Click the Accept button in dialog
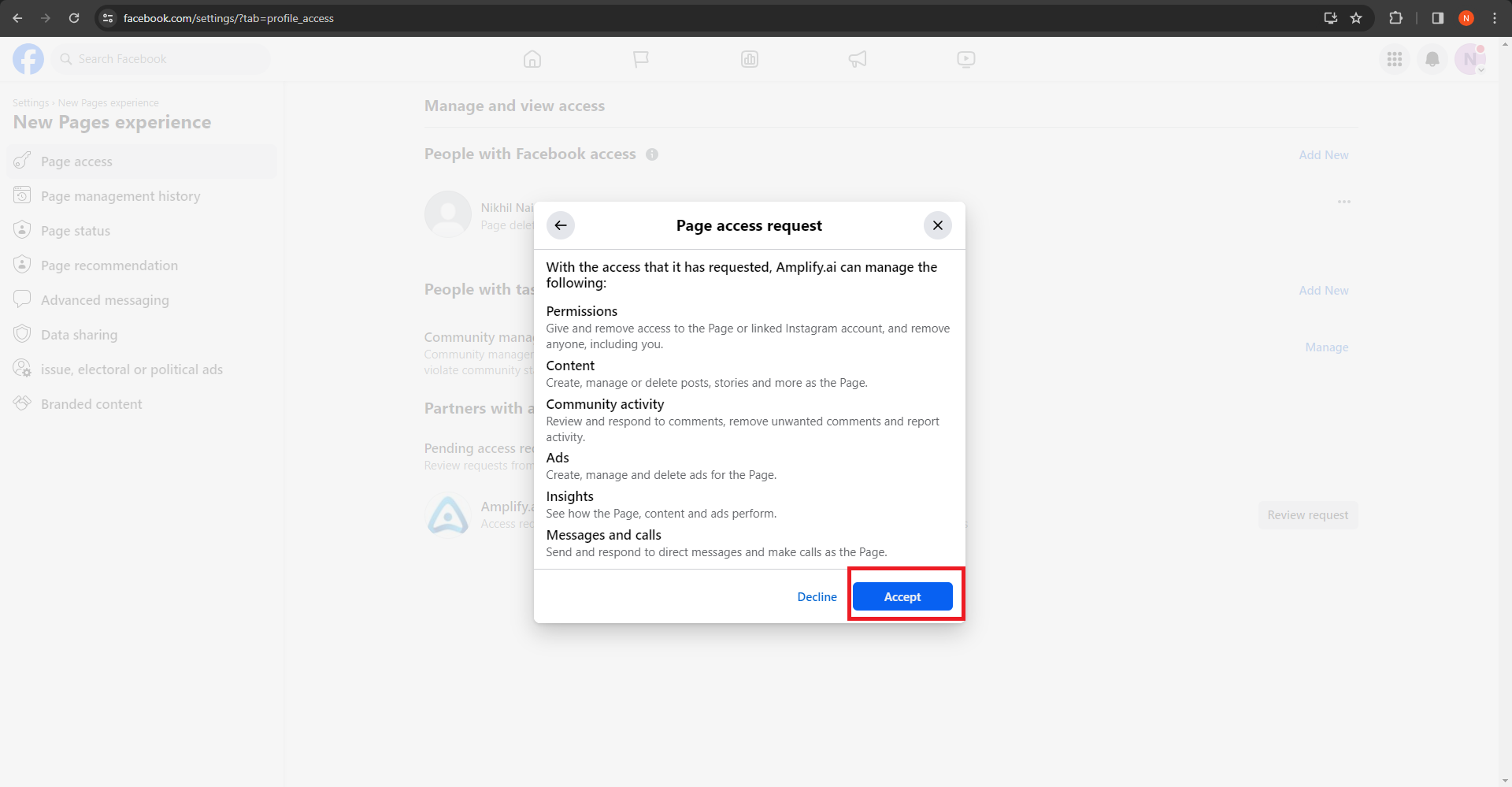Viewport: 1512px width, 787px height. (x=902, y=596)
